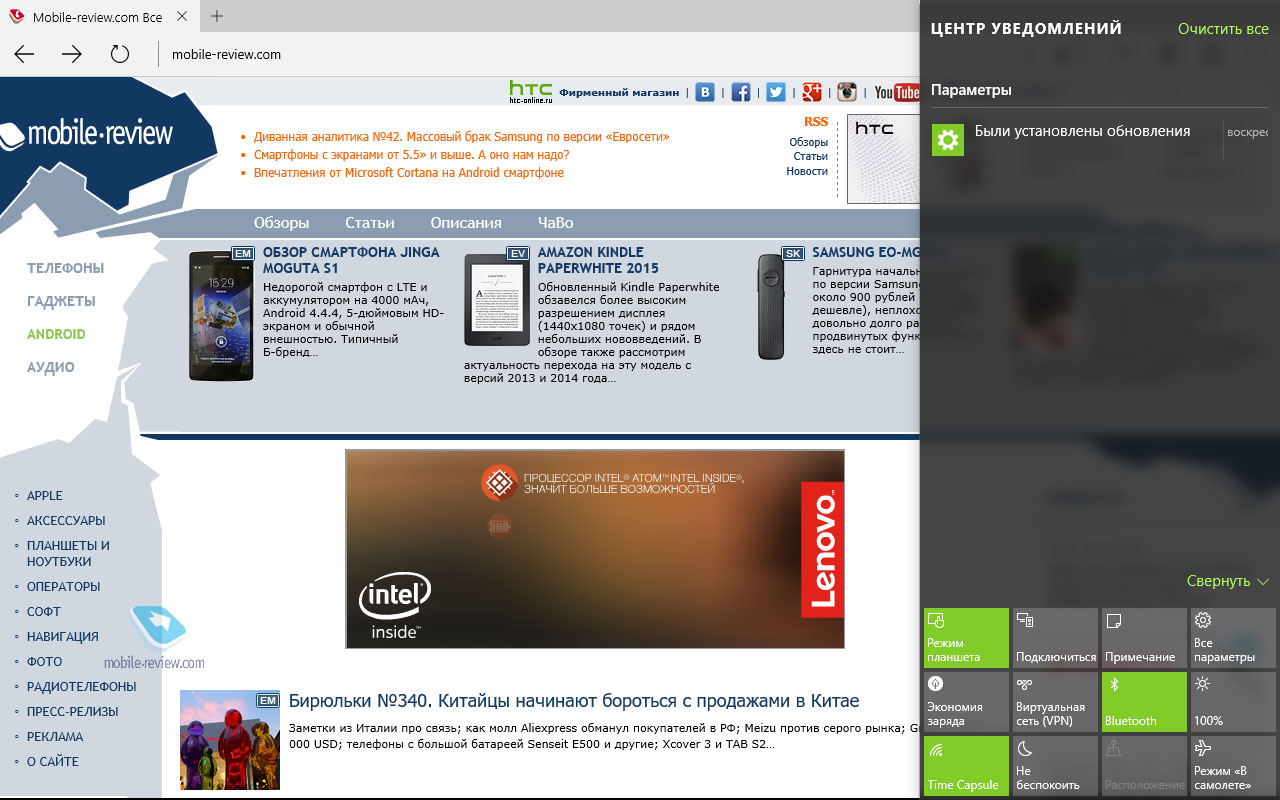Open the Note quick action tile
The width and height of the screenshot is (1280, 800).
pyautogui.click(x=1144, y=638)
